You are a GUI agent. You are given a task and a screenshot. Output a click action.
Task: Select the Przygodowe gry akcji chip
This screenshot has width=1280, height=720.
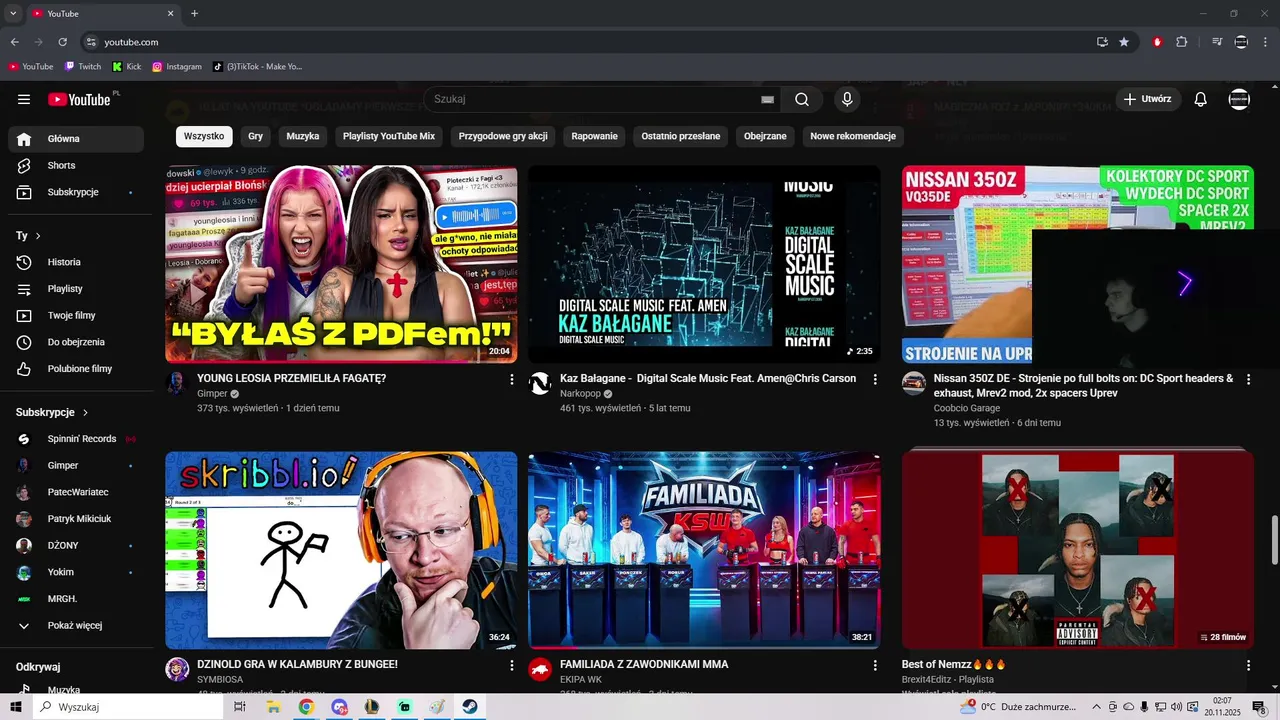[x=503, y=136]
